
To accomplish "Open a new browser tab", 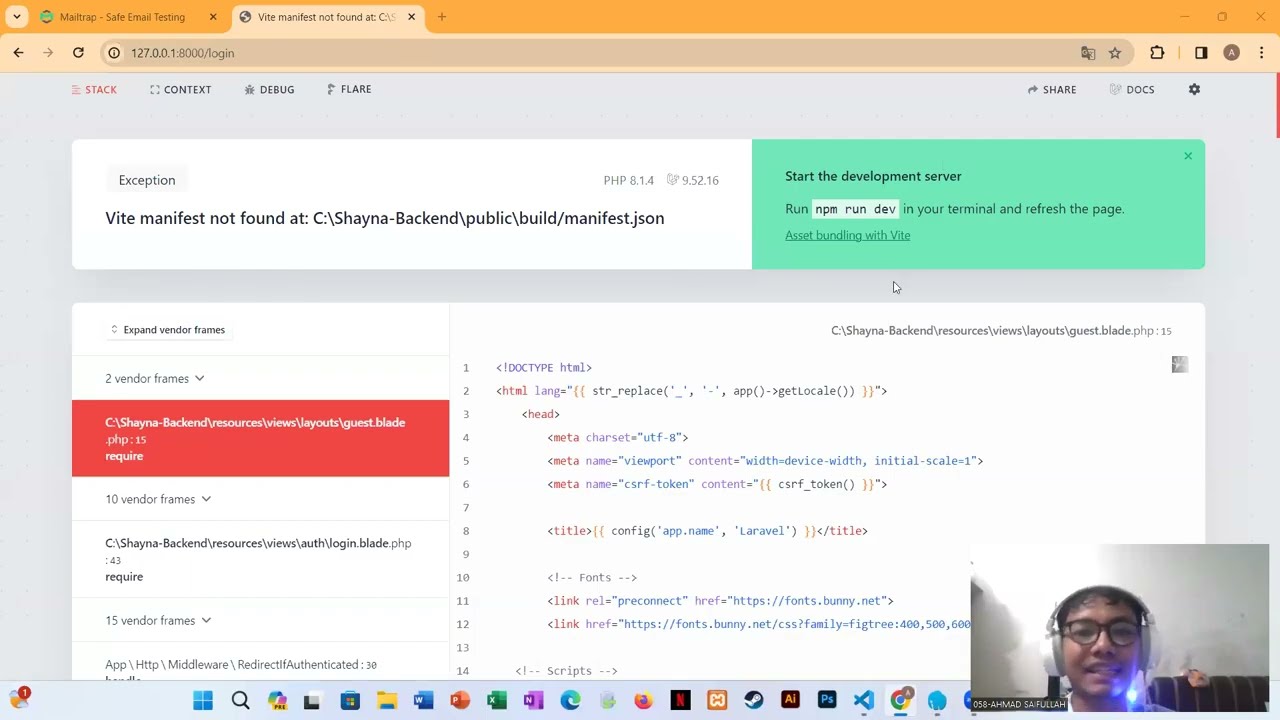I will click(x=442, y=17).
